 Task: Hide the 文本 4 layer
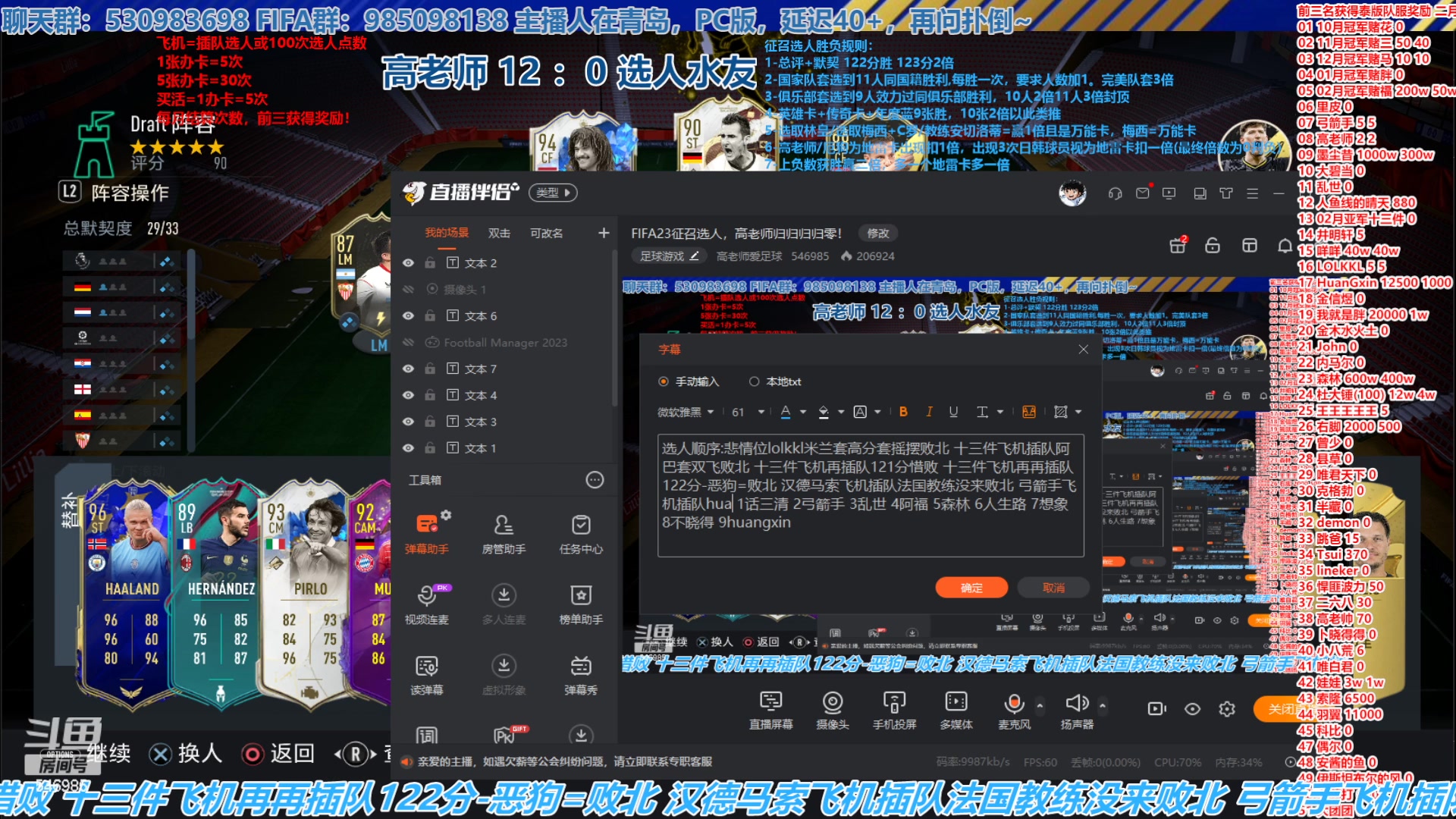click(408, 395)
